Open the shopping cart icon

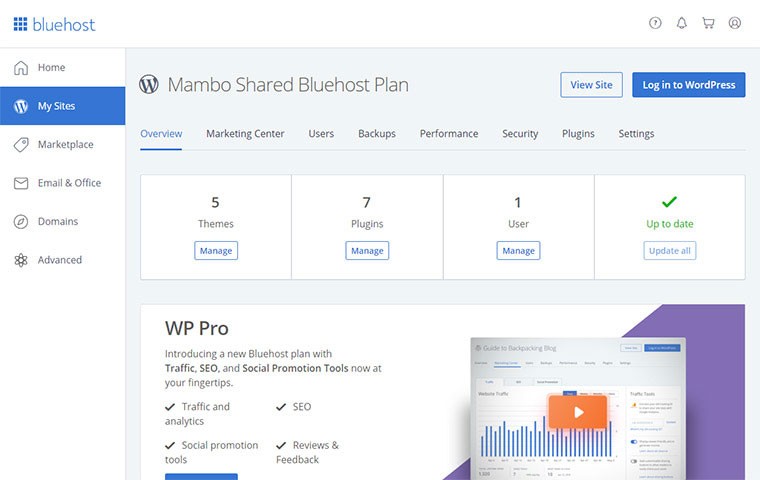click(x=708, y=23)
